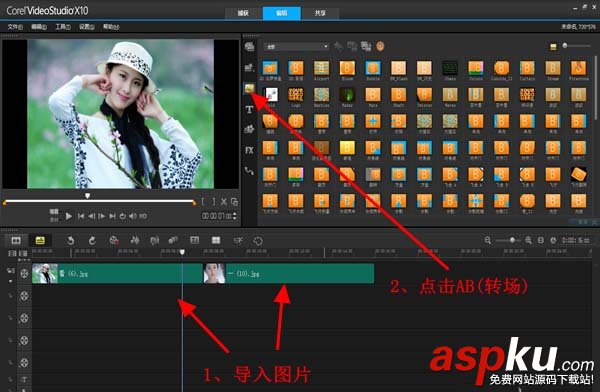The width and height of the screenshot is (600, 392).
Task: Open the Multi-Camera Editor
Action: pyautogui.click(x=216, y=240)
